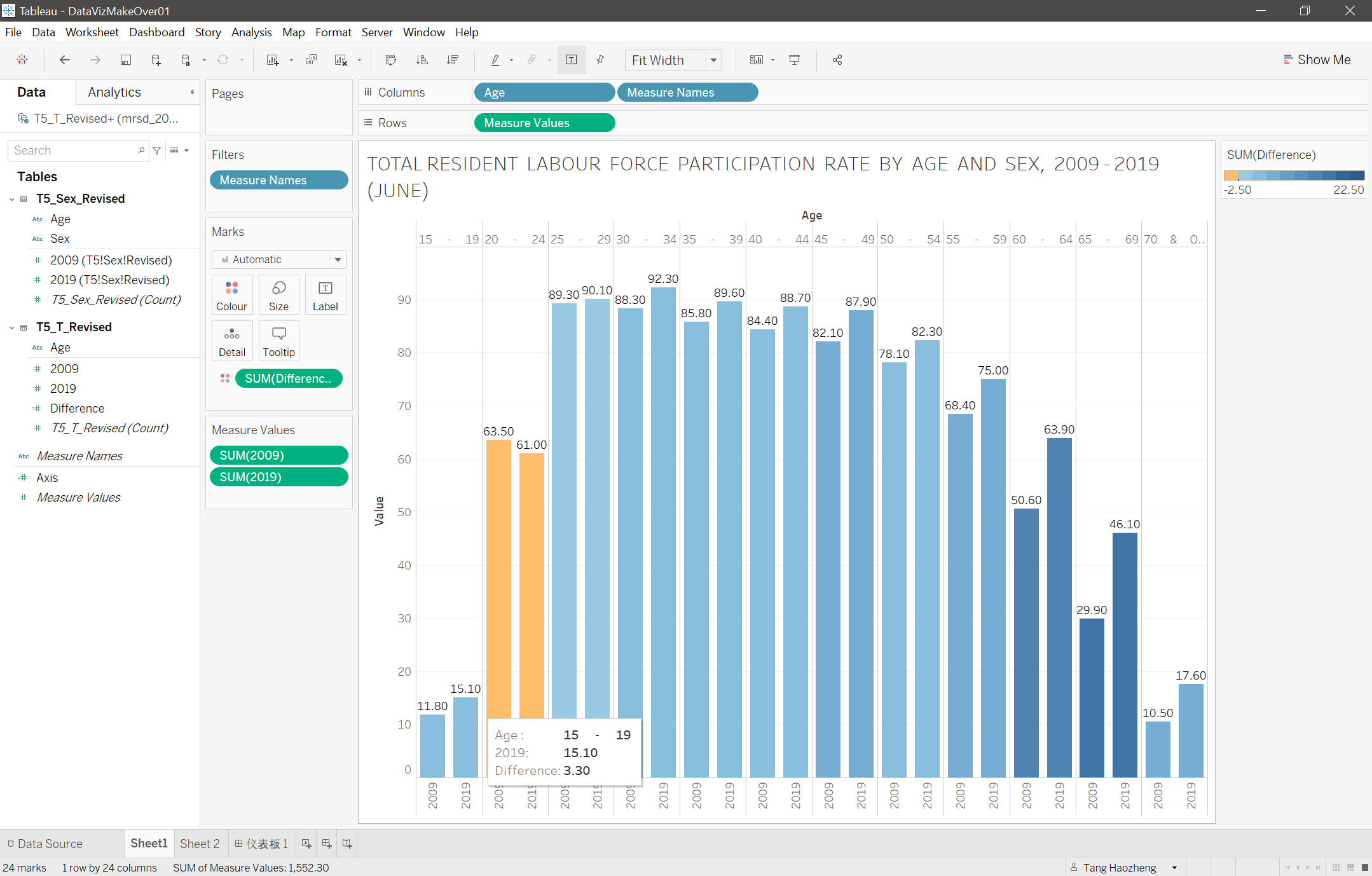This screenshot has width=1372, height=876.
Task: Click the Show Me button
Action: [1317, 60]
